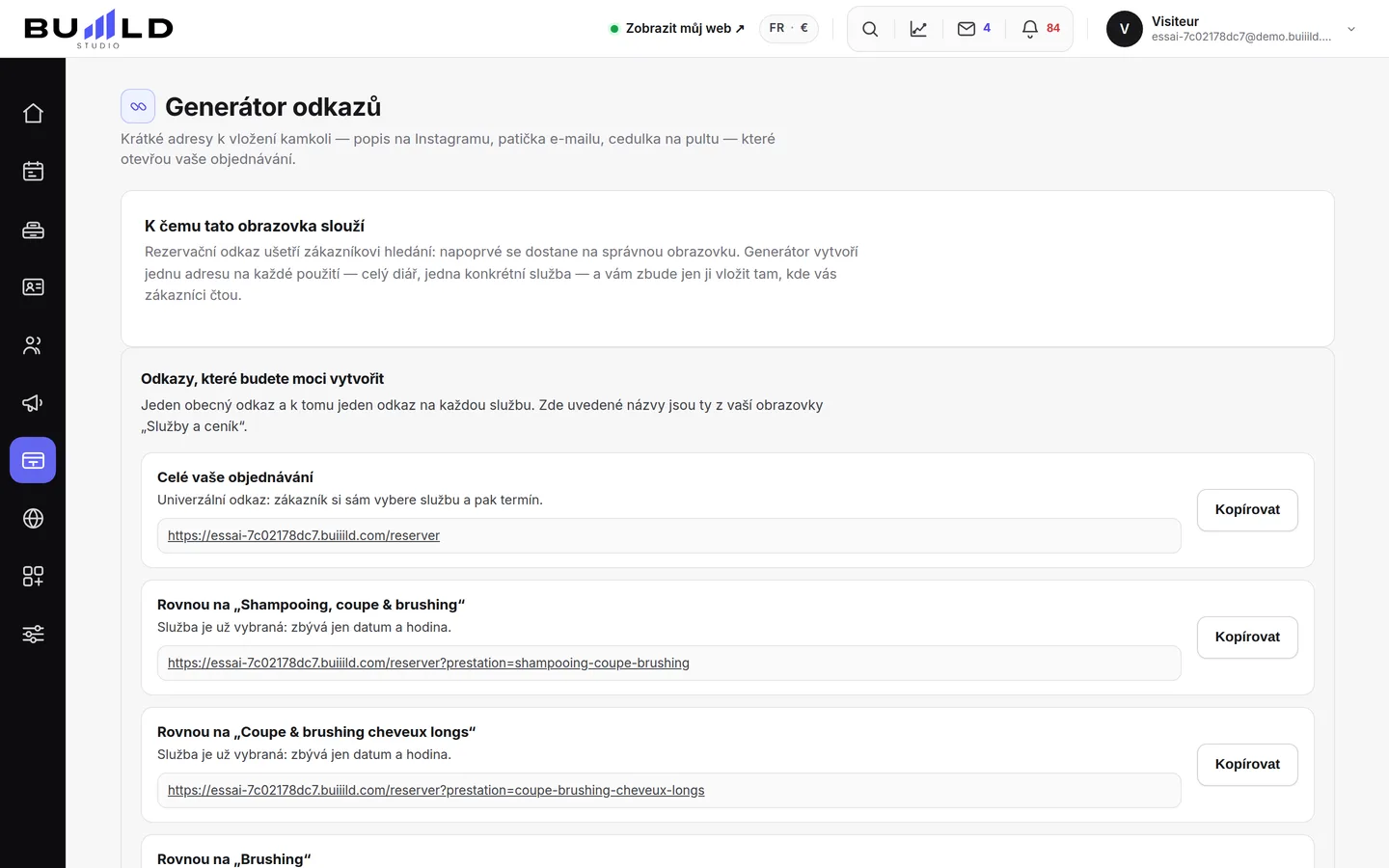The width and height of the screenshot is (1389, 868).
Task: Expand the Visiteur account menu chevron
Action: [x=1351, y=29]
